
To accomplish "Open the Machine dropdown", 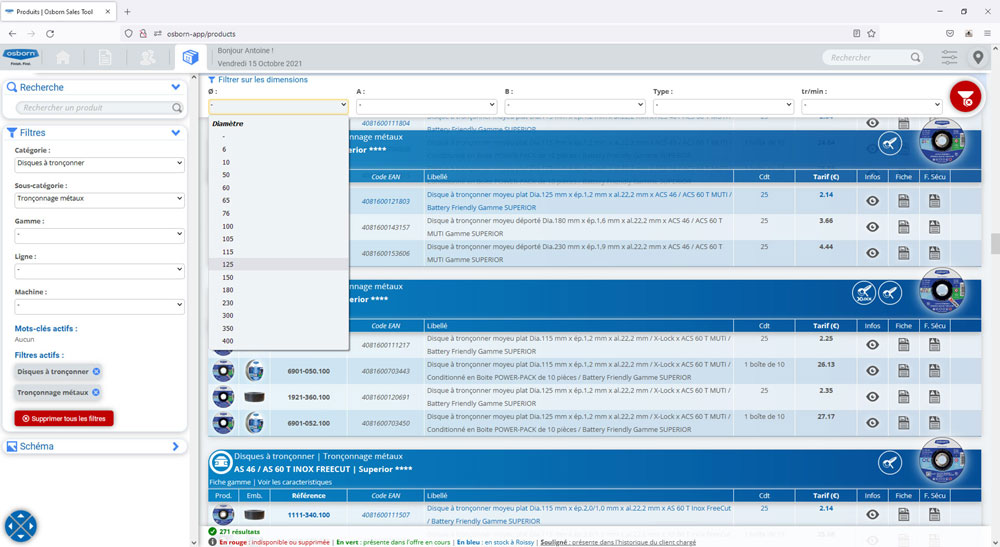I will pyautogui.click(x=99, y=305).
